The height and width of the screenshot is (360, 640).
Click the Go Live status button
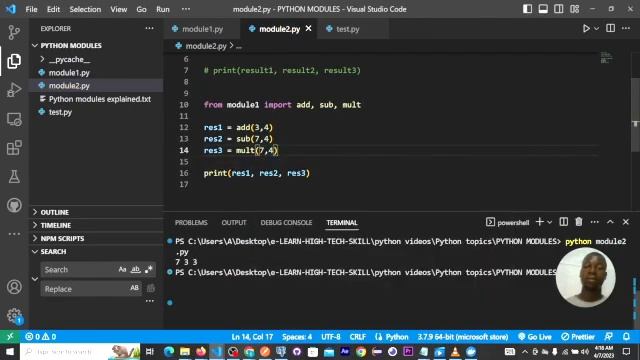[x=535, y=337]
